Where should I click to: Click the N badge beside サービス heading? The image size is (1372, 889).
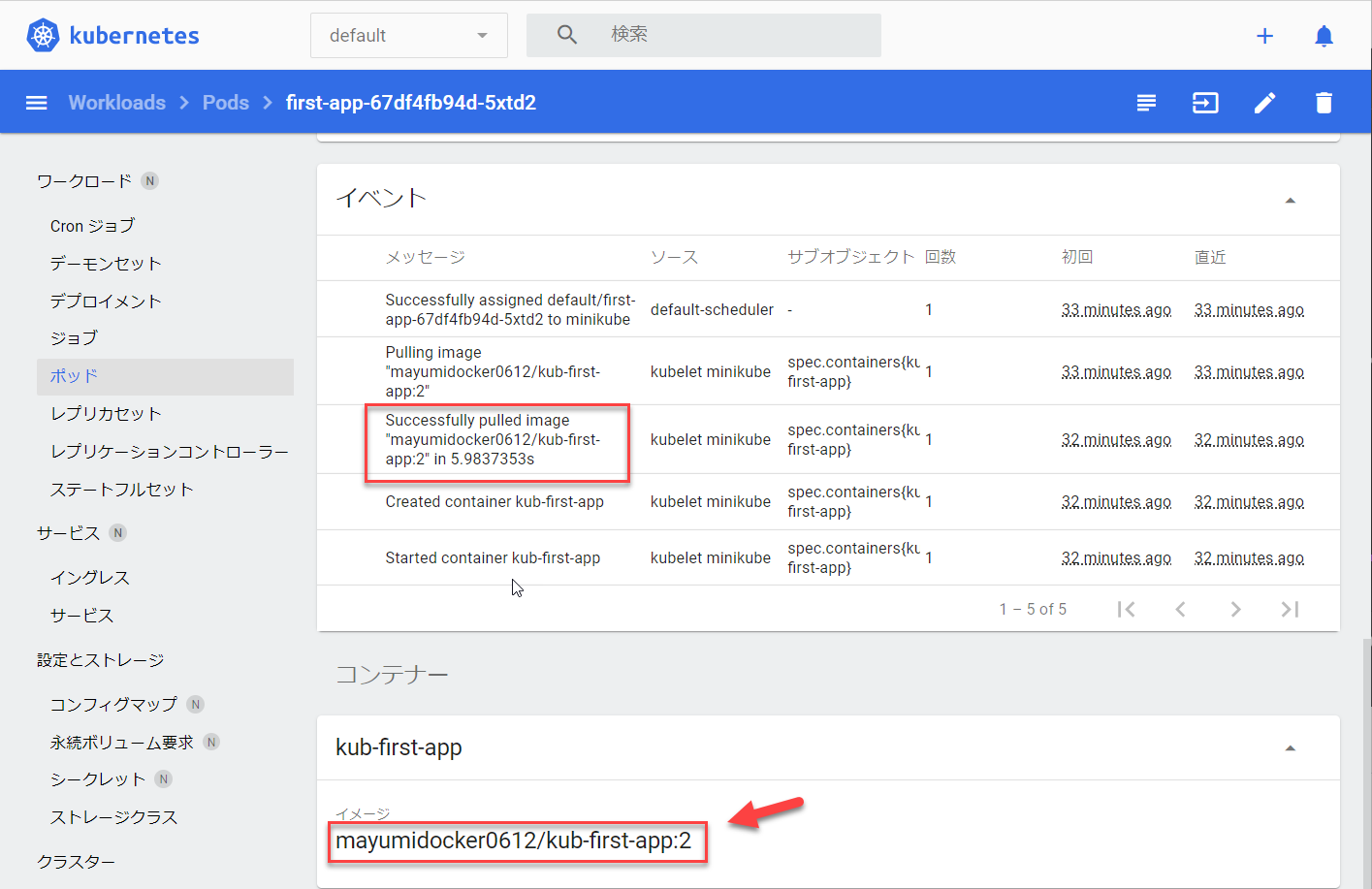coord(117,533)
